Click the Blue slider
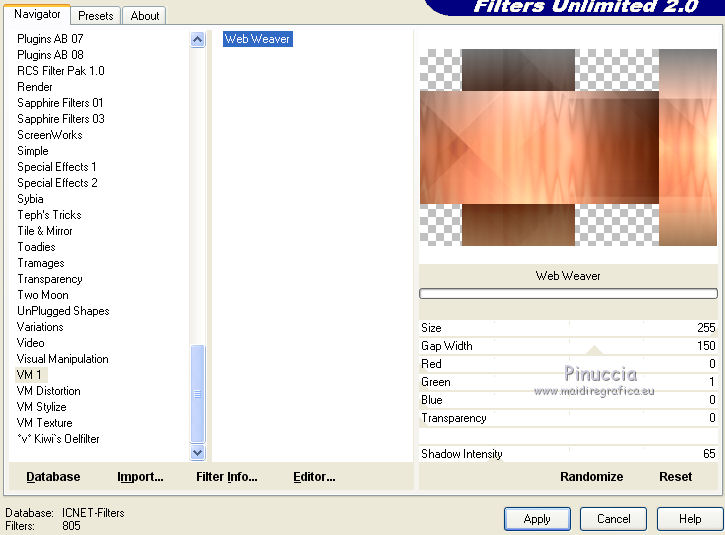Image resolution: width=725 pixels, height=535 pixels. [568, 400]
